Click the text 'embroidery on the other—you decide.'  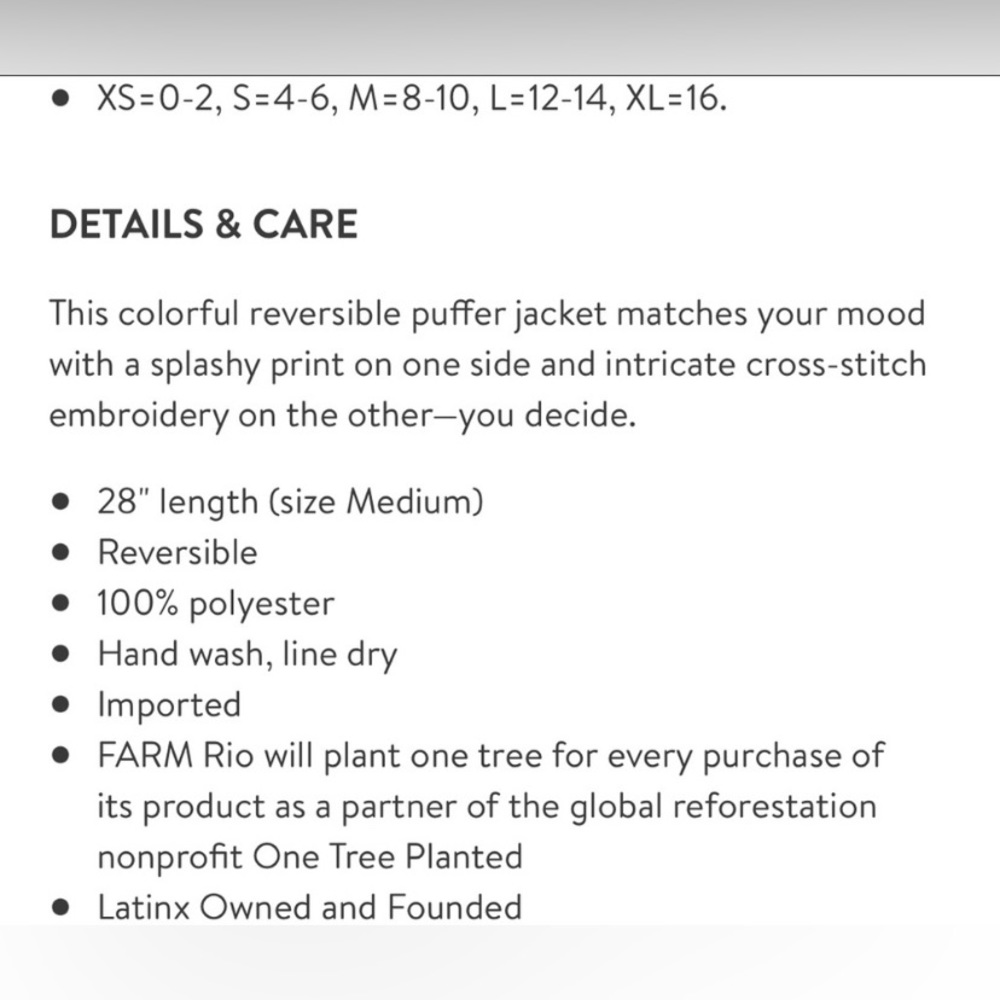coord(342,416)
